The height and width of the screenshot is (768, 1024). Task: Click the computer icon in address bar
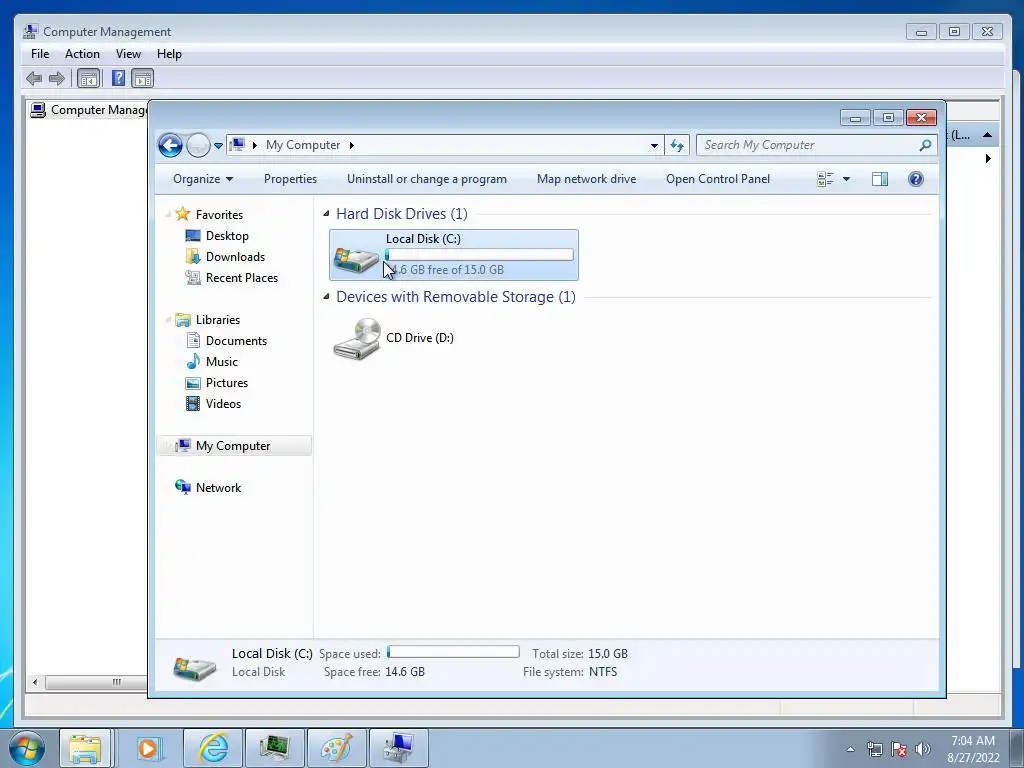pyautogui.click(x=237, y=144)
